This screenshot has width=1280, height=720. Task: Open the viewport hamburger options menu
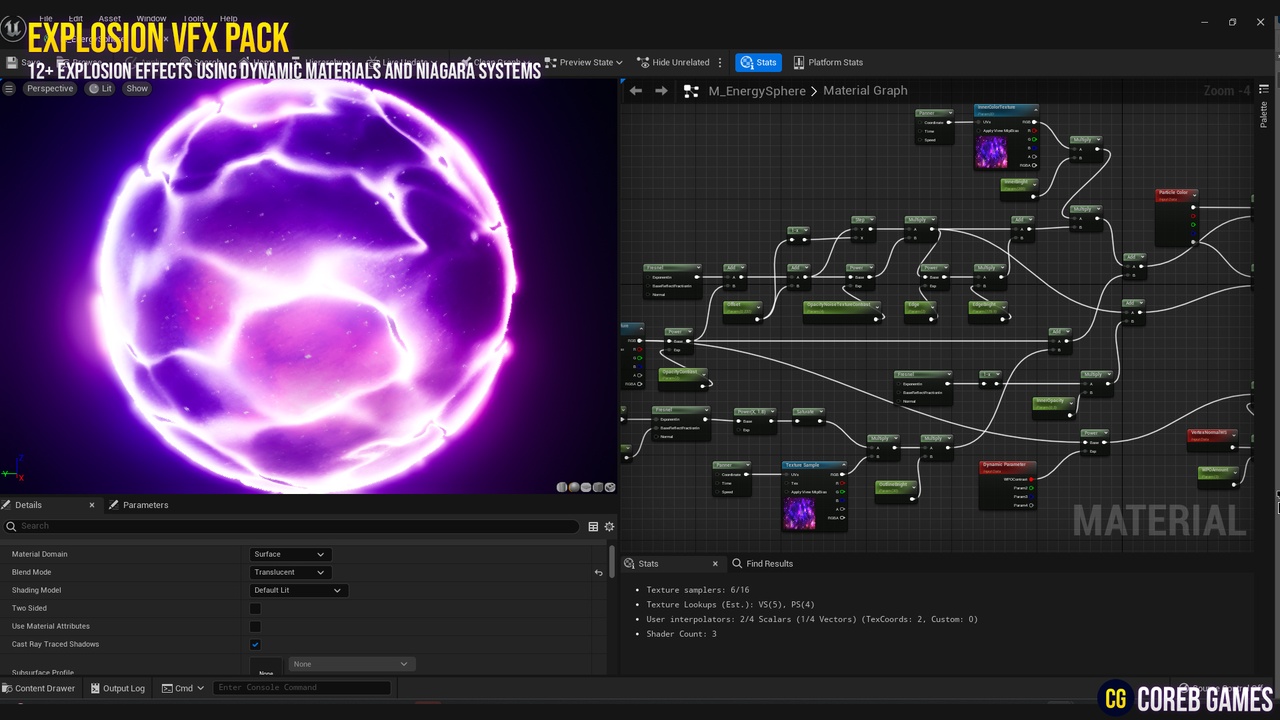(9, 88)
